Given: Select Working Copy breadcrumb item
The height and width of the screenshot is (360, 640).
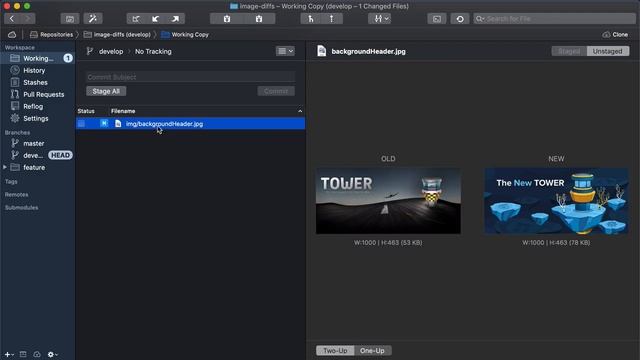Looking at the screenshot, I should point(185,35).
